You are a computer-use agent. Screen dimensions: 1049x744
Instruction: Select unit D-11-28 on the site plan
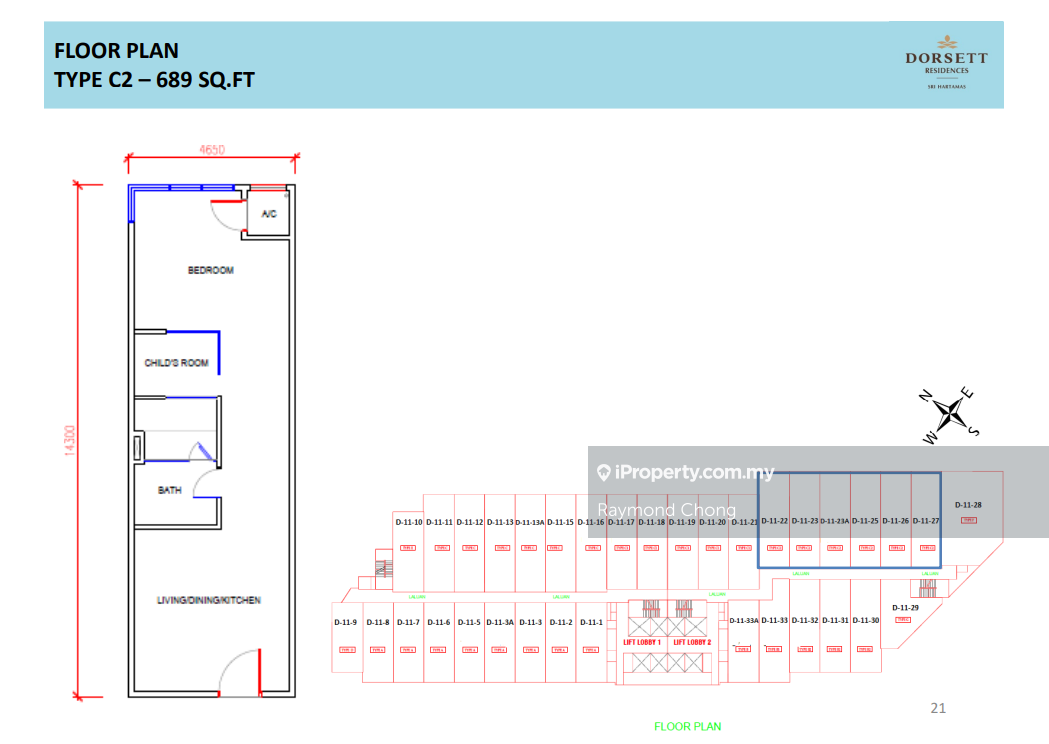point(968,506)
